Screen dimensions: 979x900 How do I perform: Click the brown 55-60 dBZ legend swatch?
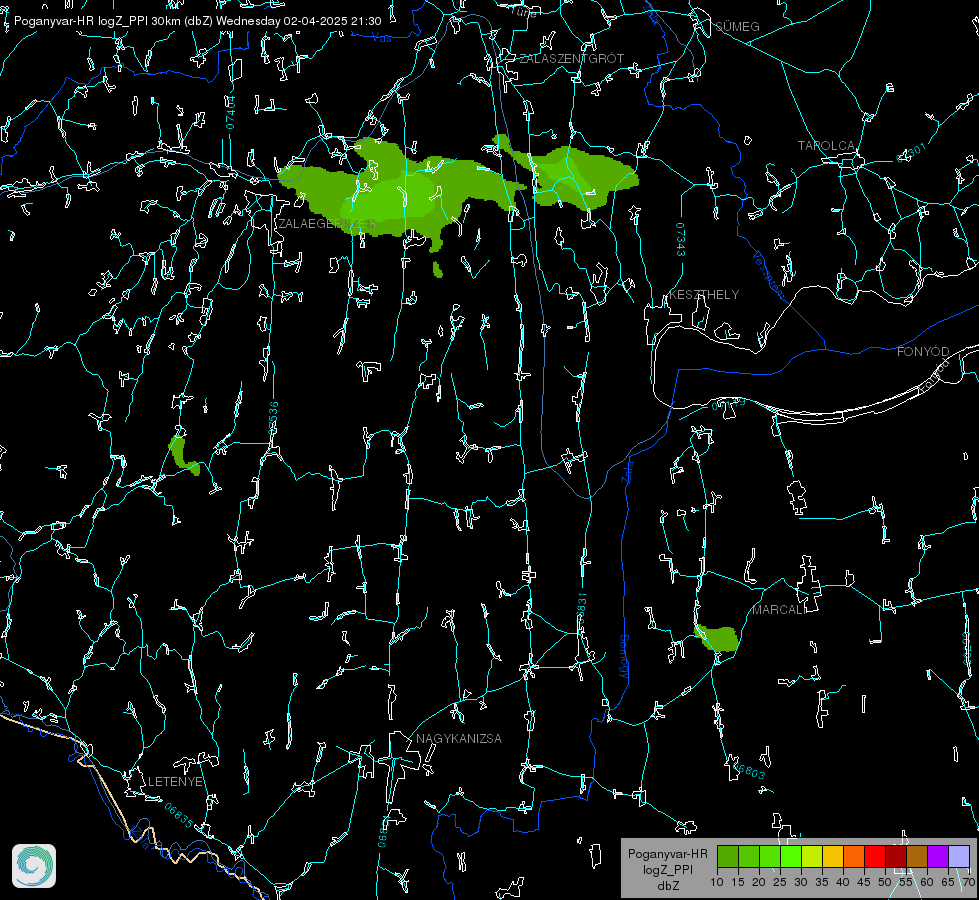pos(917,856)
